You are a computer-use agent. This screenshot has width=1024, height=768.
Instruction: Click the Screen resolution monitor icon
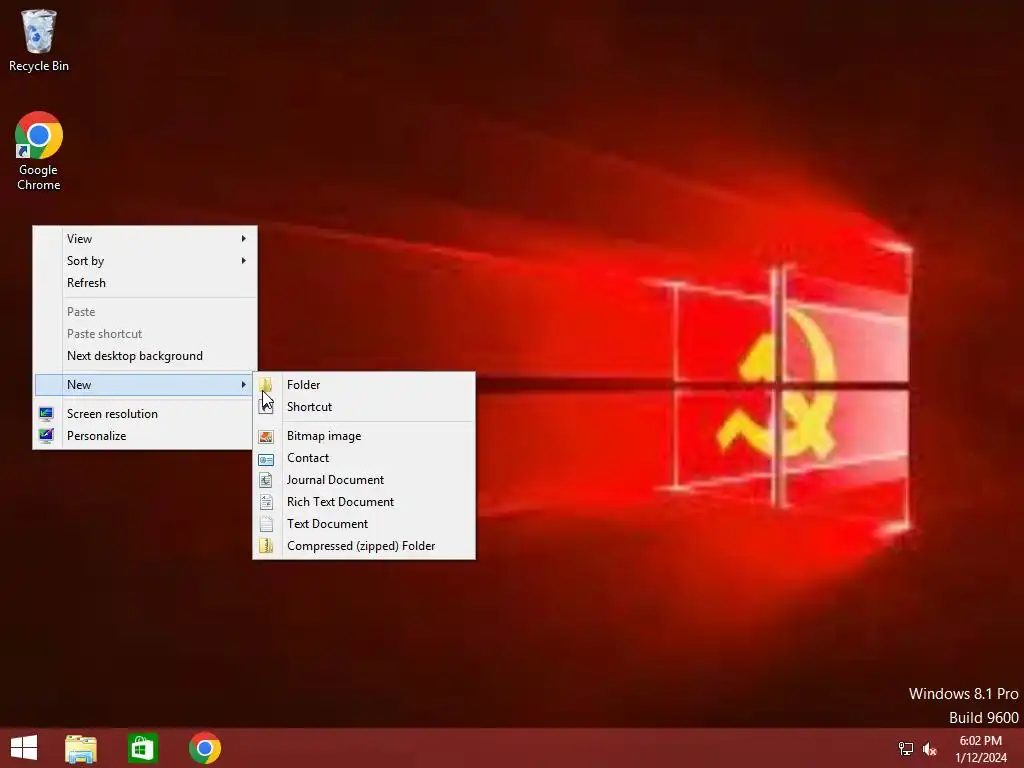pyautogui.click(x=46, y=413)
